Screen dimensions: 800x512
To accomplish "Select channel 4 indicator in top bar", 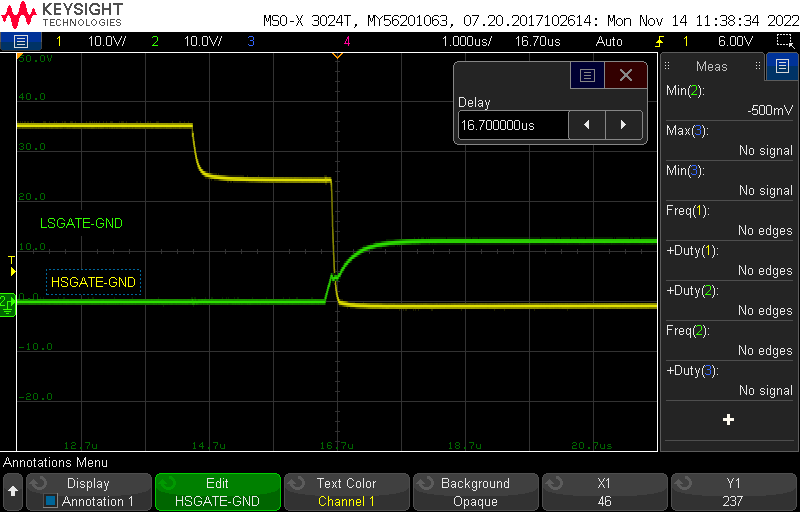I will pos(347,41).
